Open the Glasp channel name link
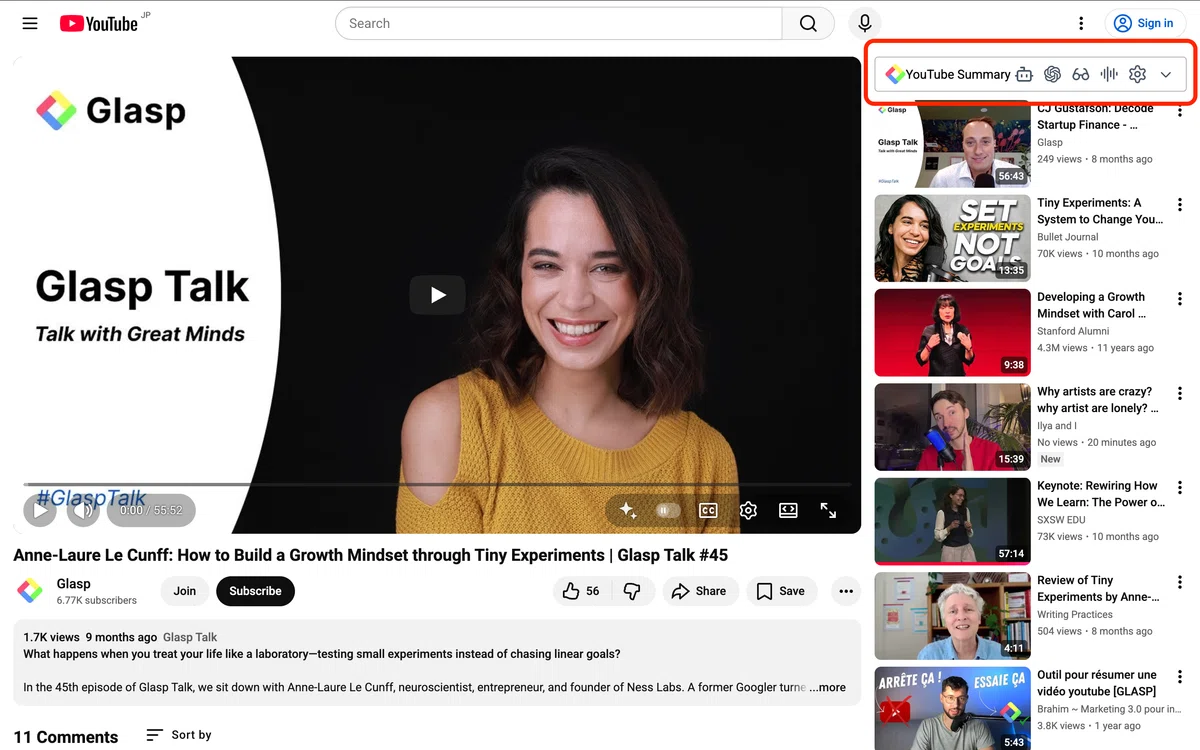The width and height of the screenshot is (1200, 750). point(74,583)
